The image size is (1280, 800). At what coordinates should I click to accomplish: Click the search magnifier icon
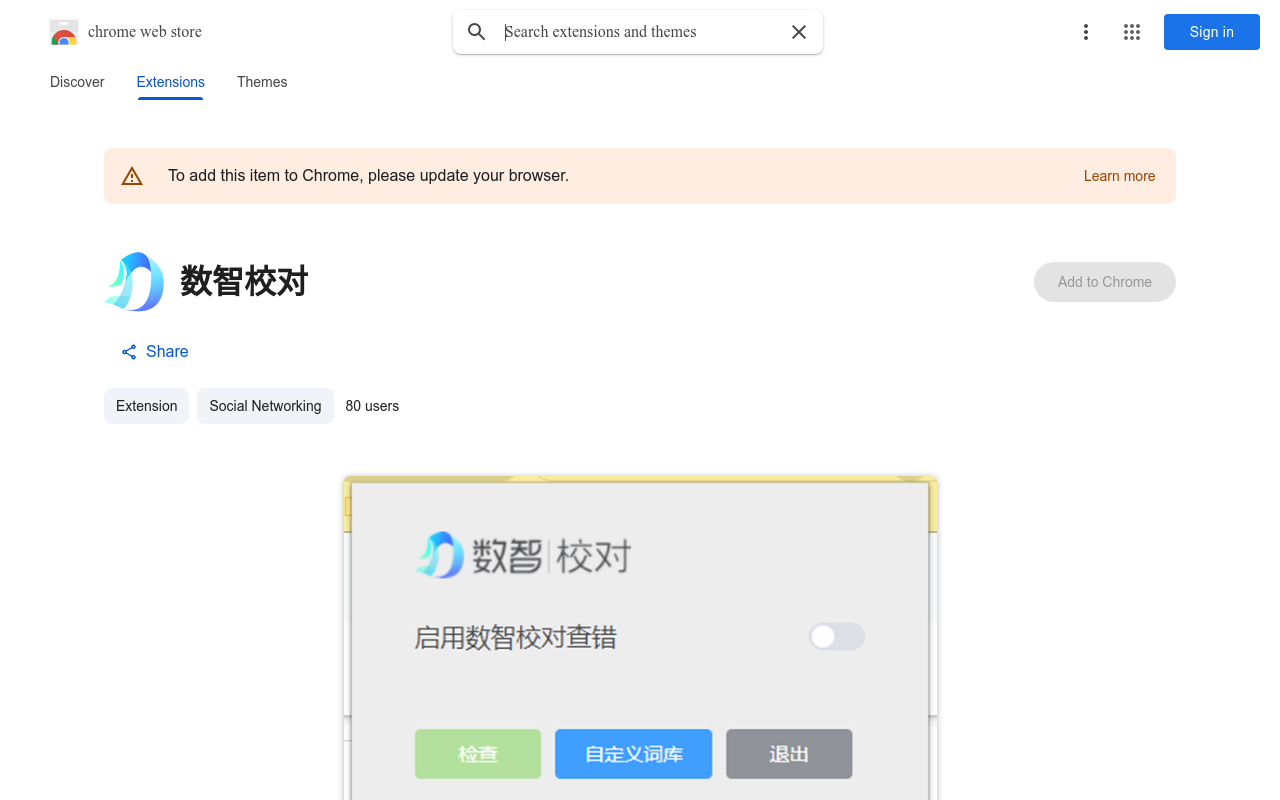click(477, 32)
